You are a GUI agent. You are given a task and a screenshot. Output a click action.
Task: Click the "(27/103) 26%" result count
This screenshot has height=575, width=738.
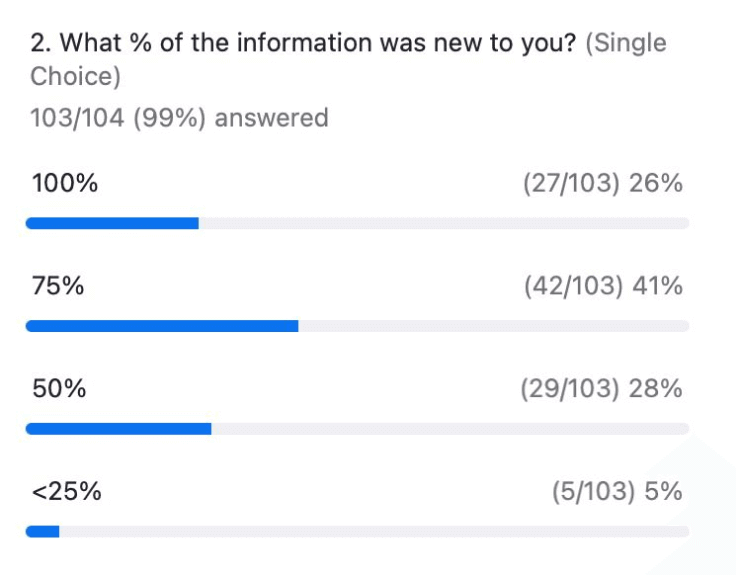tap(602, 184)
